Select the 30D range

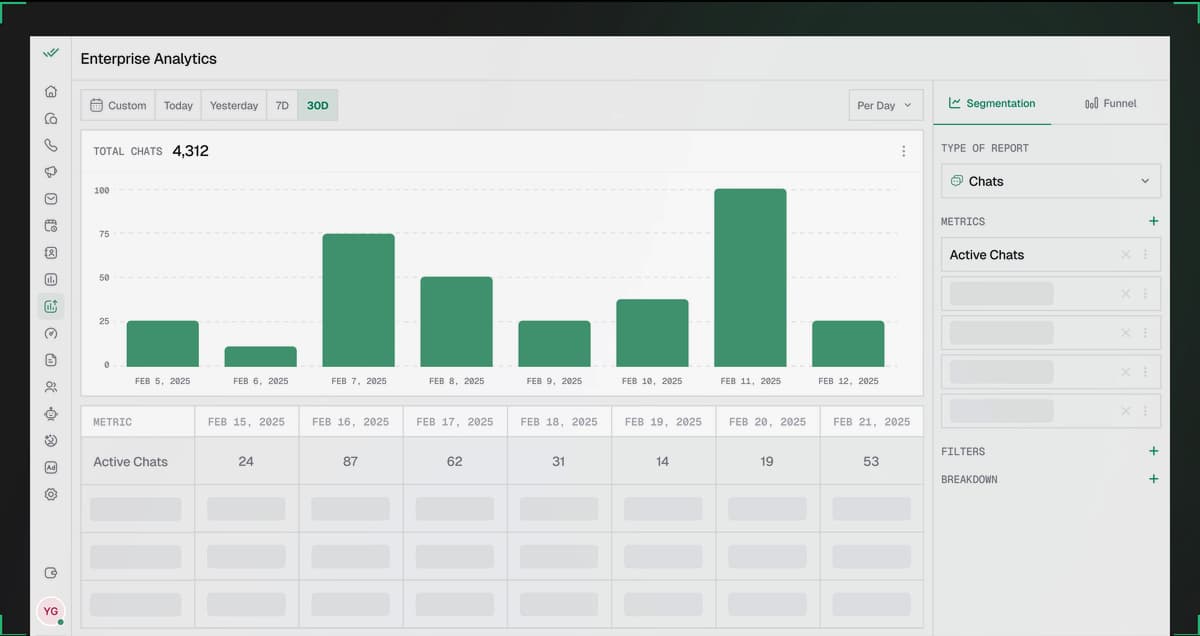(317, 105)
